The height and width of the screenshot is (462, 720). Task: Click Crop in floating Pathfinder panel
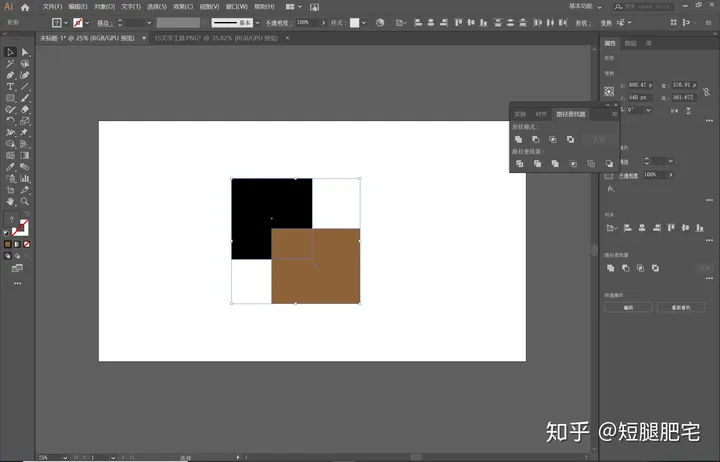[573, 164]
